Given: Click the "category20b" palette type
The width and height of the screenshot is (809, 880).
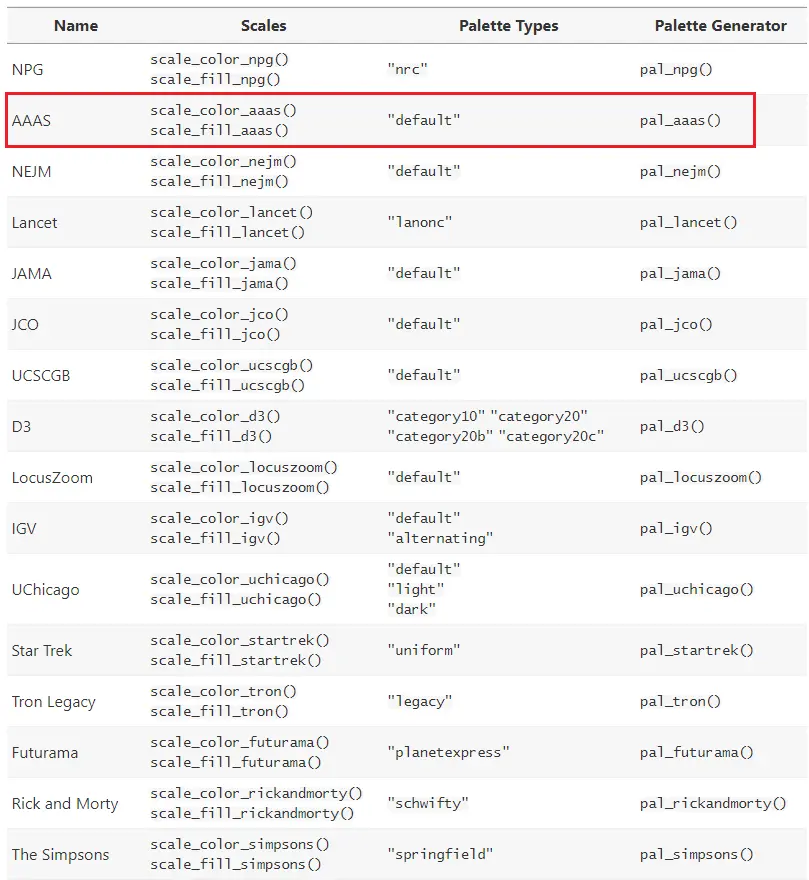Looking at the screenshot, I should (440, 437).
